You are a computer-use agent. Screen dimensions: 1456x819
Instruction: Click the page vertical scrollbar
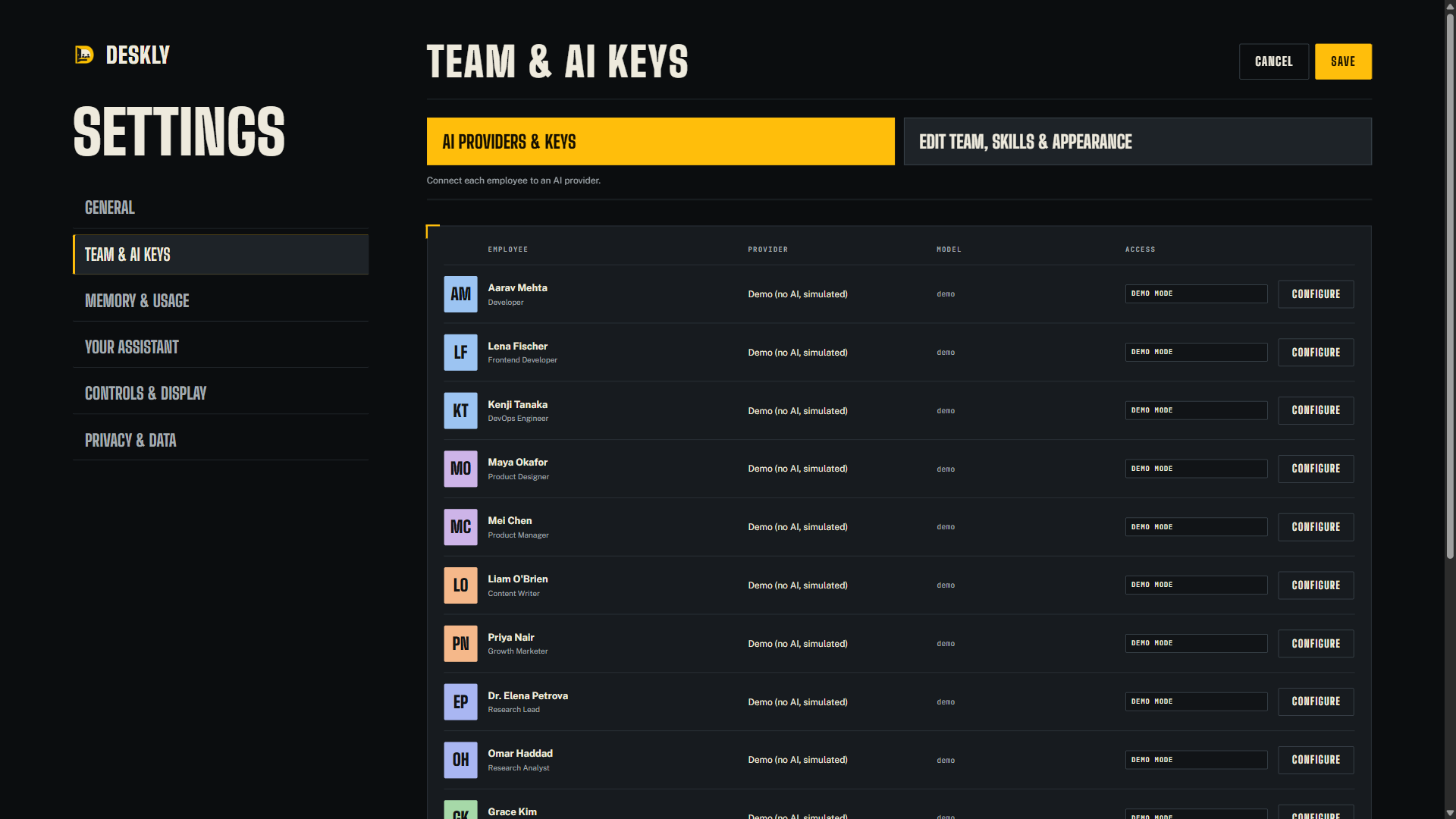pos(1450,288)
